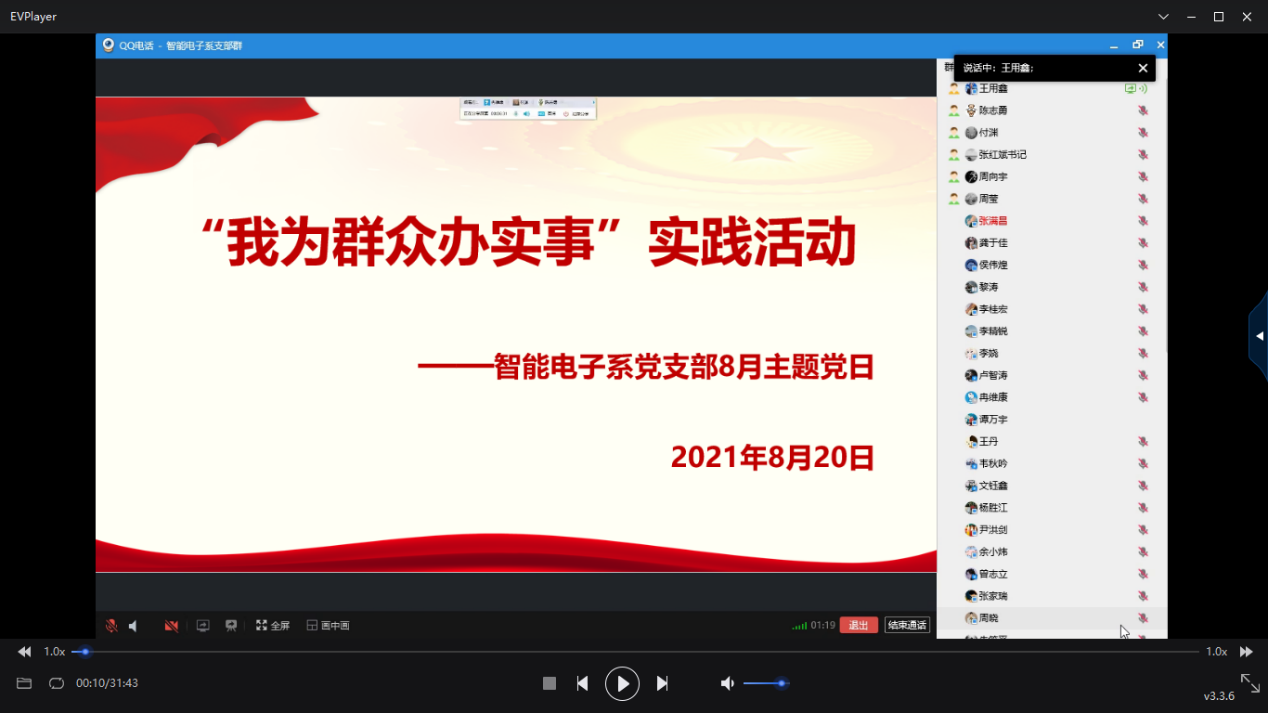Open a file with the folder icon
This screenshot has height=713, width=1268.
pyautogui.click(x=24, y=683)
